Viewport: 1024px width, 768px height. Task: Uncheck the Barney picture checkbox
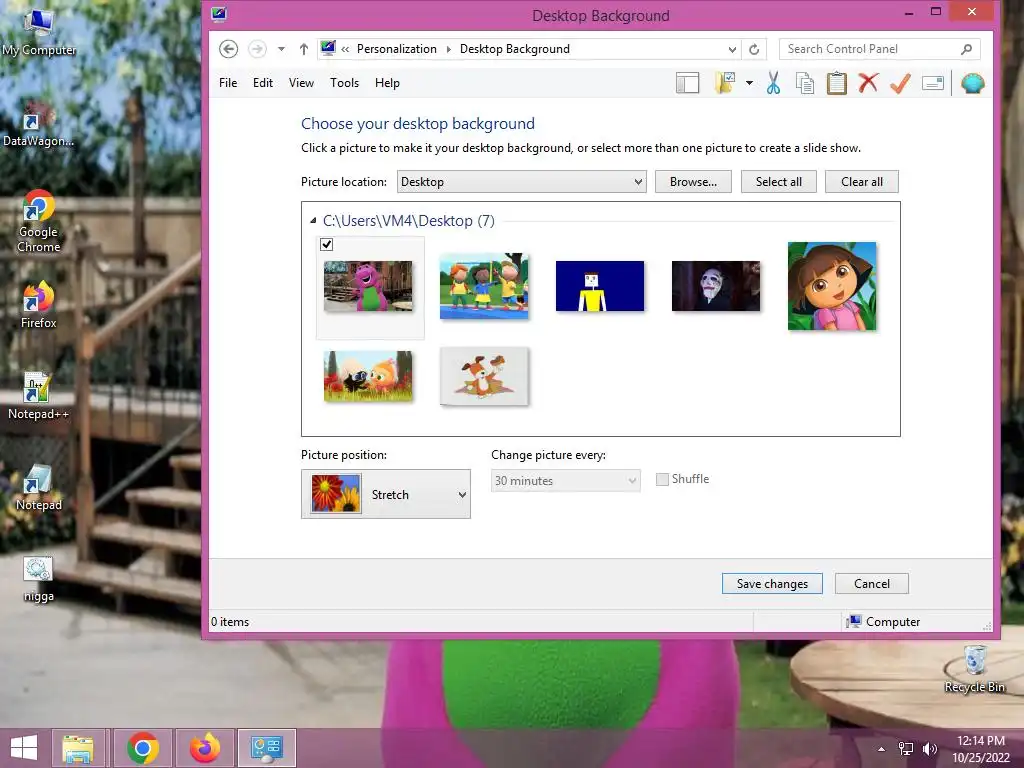pyautogui.click(x=327, y=244)
